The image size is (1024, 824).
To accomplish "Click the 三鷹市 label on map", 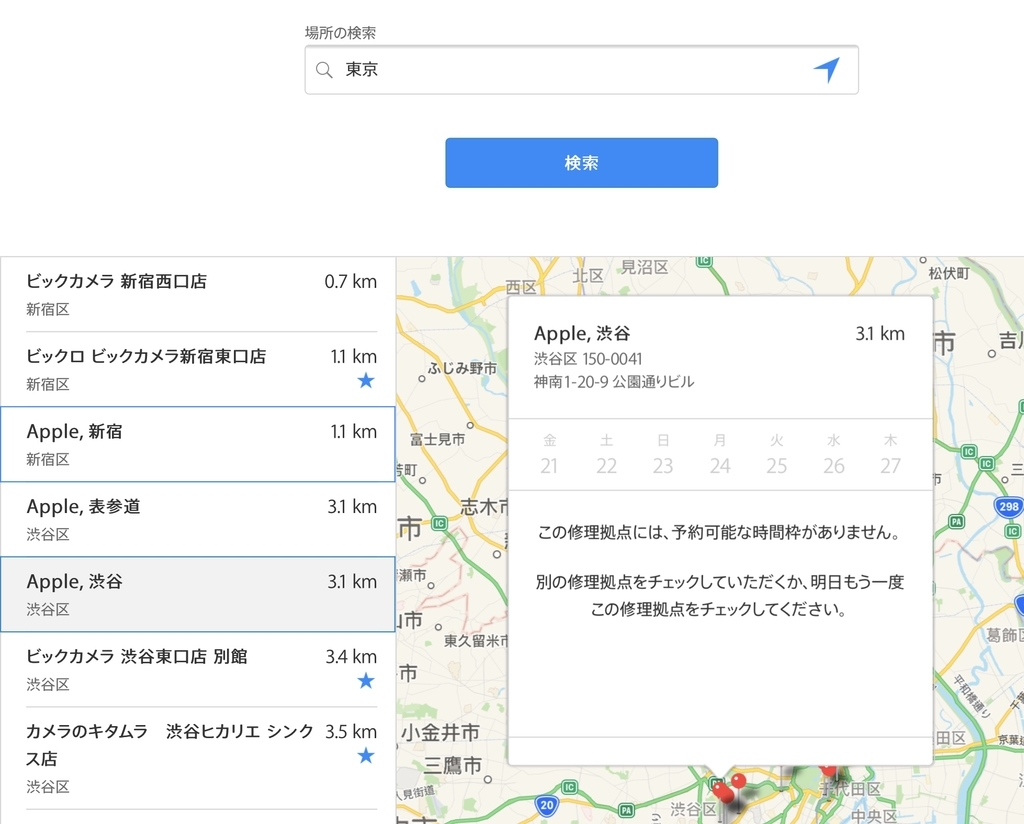I will coord(453,765).
